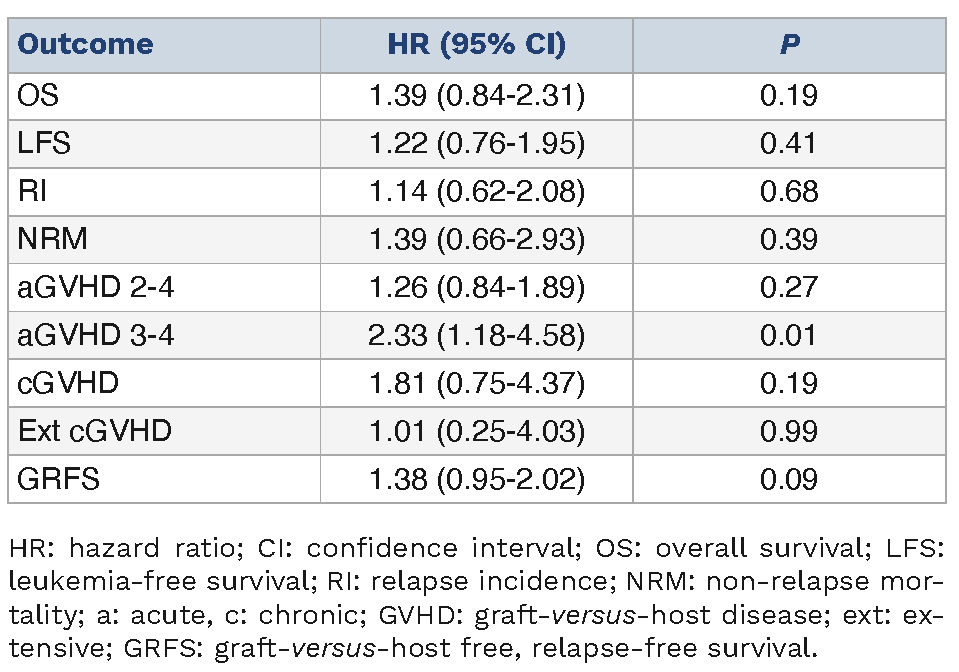Click the HR (95% CI) column header
Screen dimensions: 959x672
476,45
